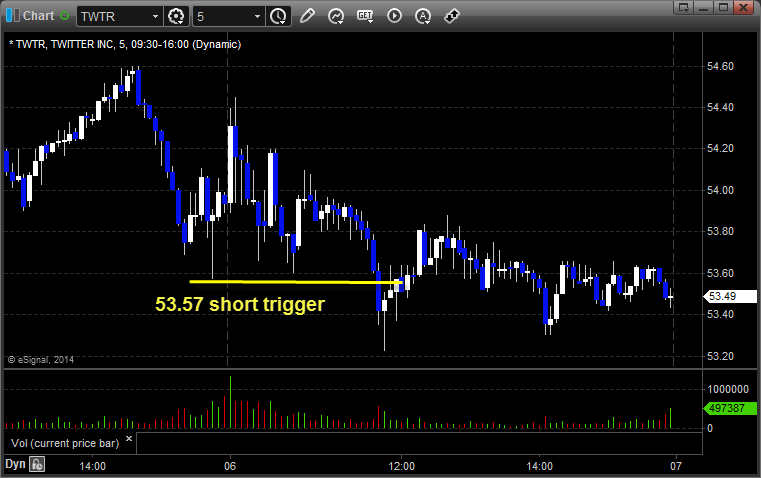Image resolution: width=761 pixels, height=478 pixels.
Task: Toggle the lock icon beside Dyn
Action: [37, 464]
